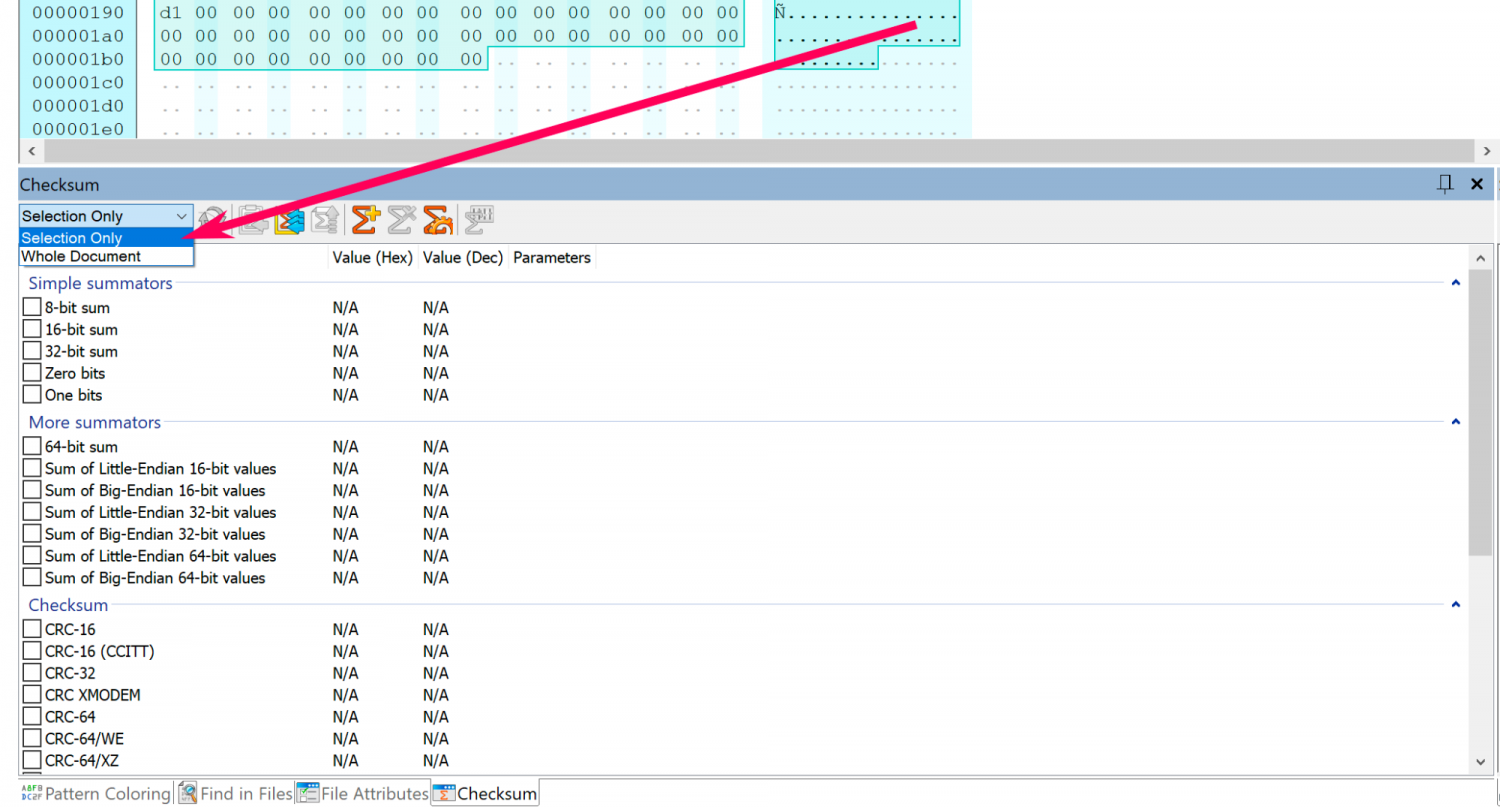Click the Ñ character in text pane
This screenshot has height=807, width=1500.
pos(781,13)
